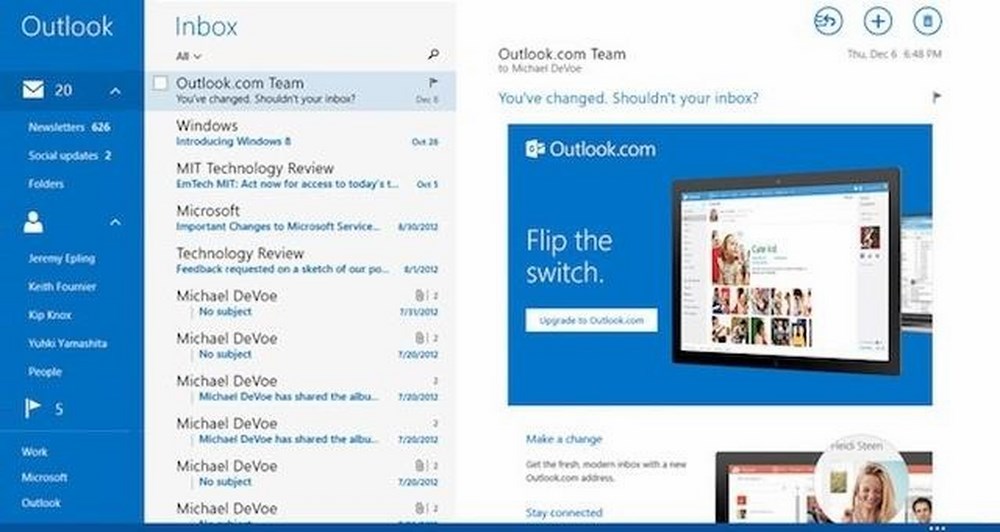Open the Michael DeVoe email dated 7/31/2012

(x=300, y=303)
